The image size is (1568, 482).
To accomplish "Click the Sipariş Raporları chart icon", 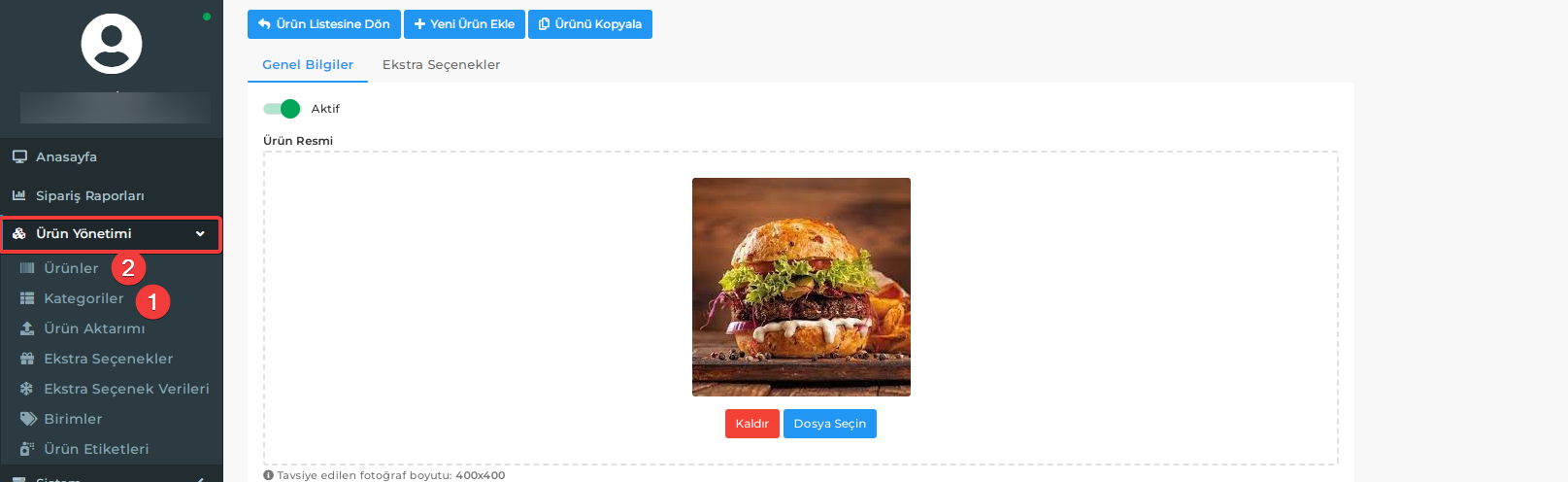I will pos(19,195).
